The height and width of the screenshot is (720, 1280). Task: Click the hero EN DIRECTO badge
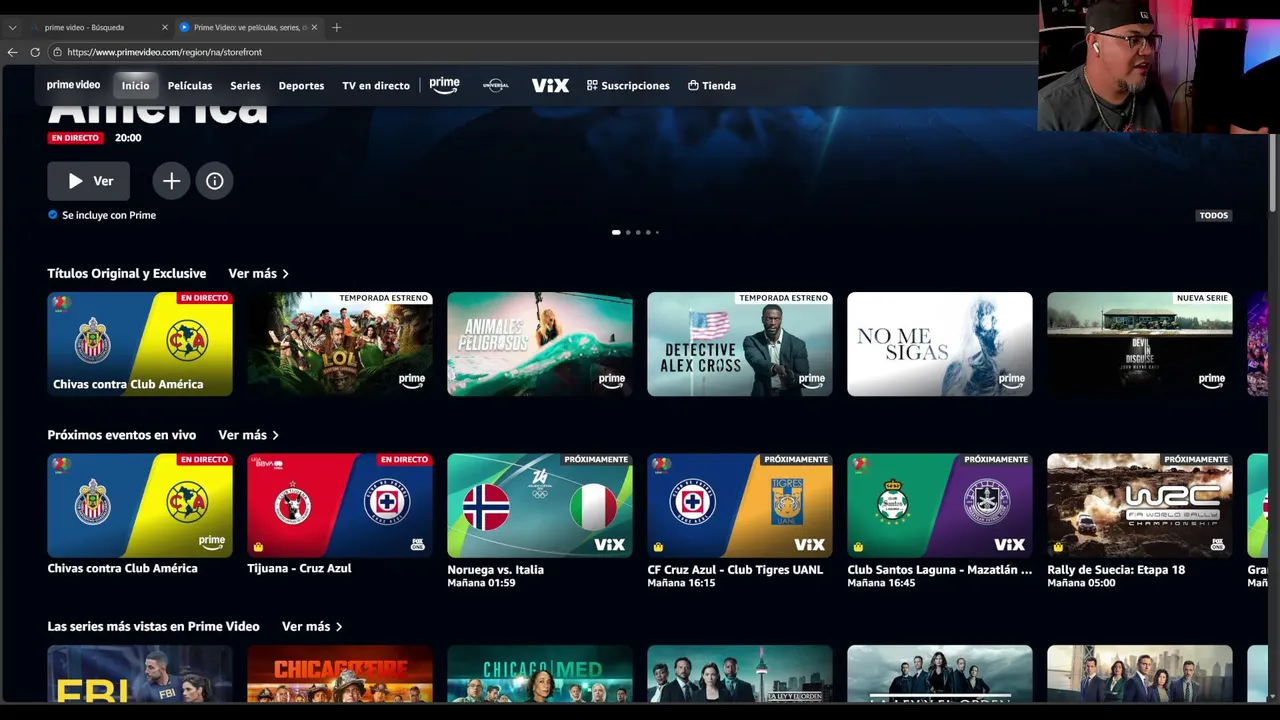[75, 138]
